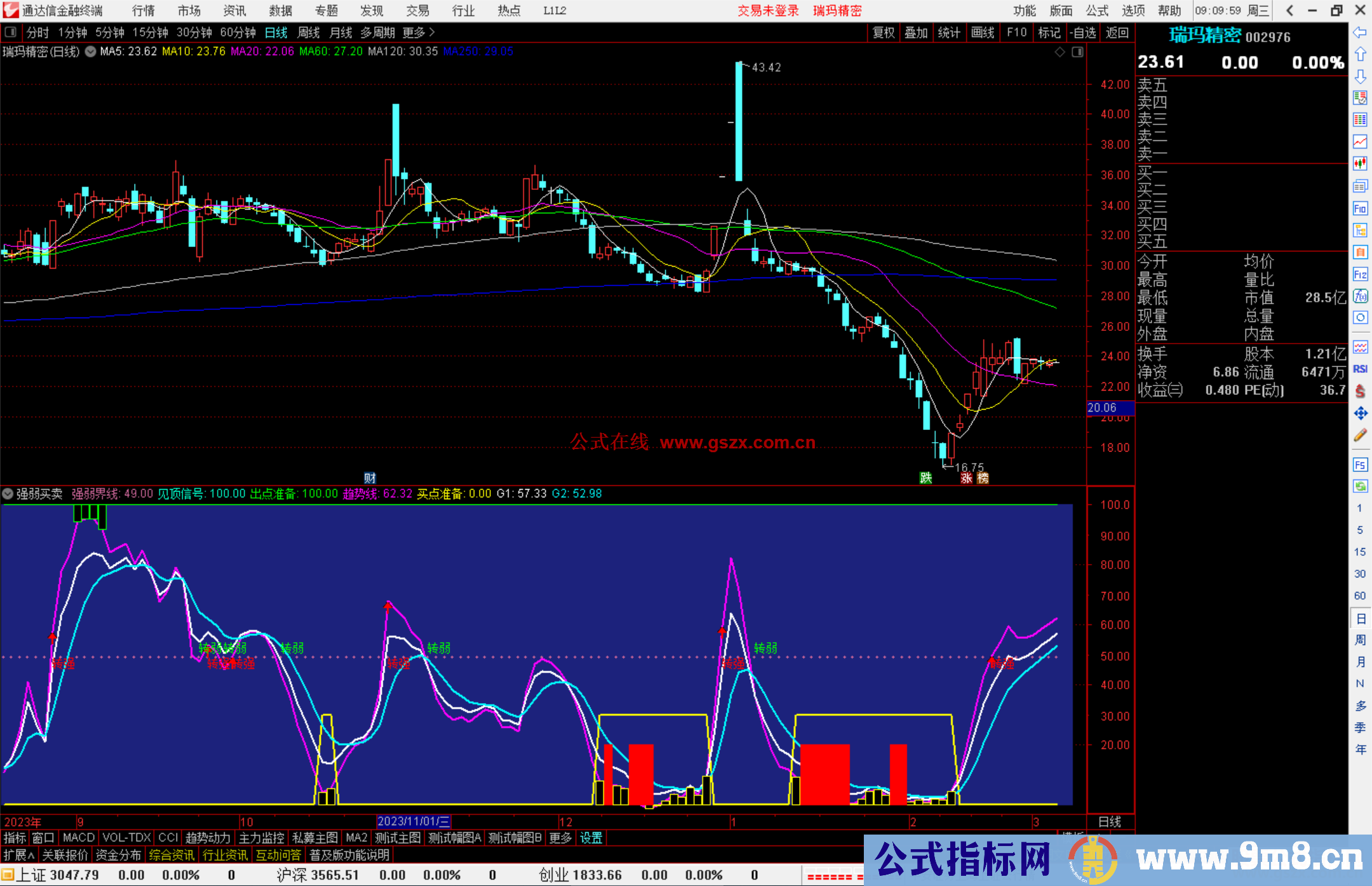Click the tree structure sidebar icon

[1360, 230]
